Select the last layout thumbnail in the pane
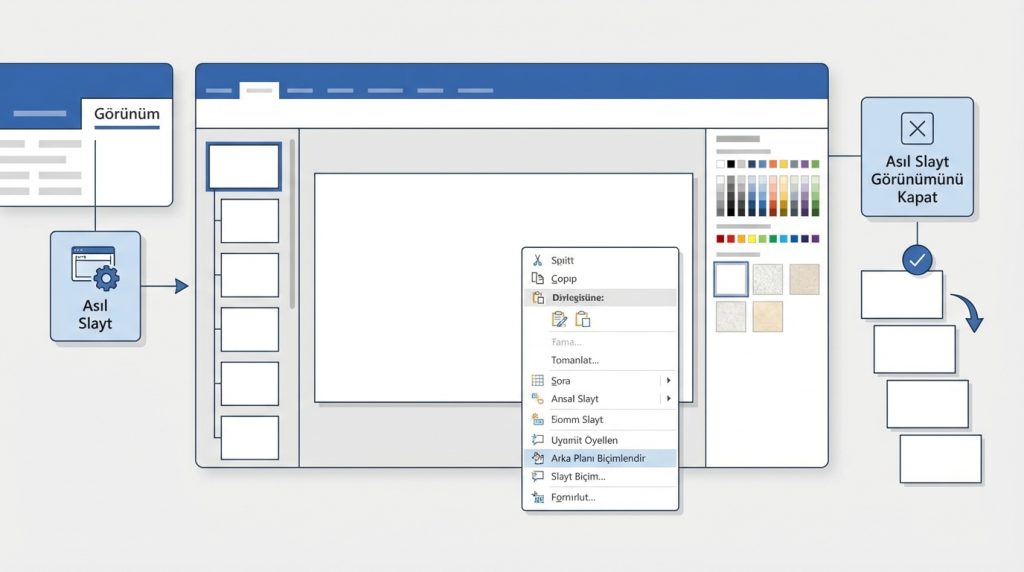1024x572 pixels. 249,437
